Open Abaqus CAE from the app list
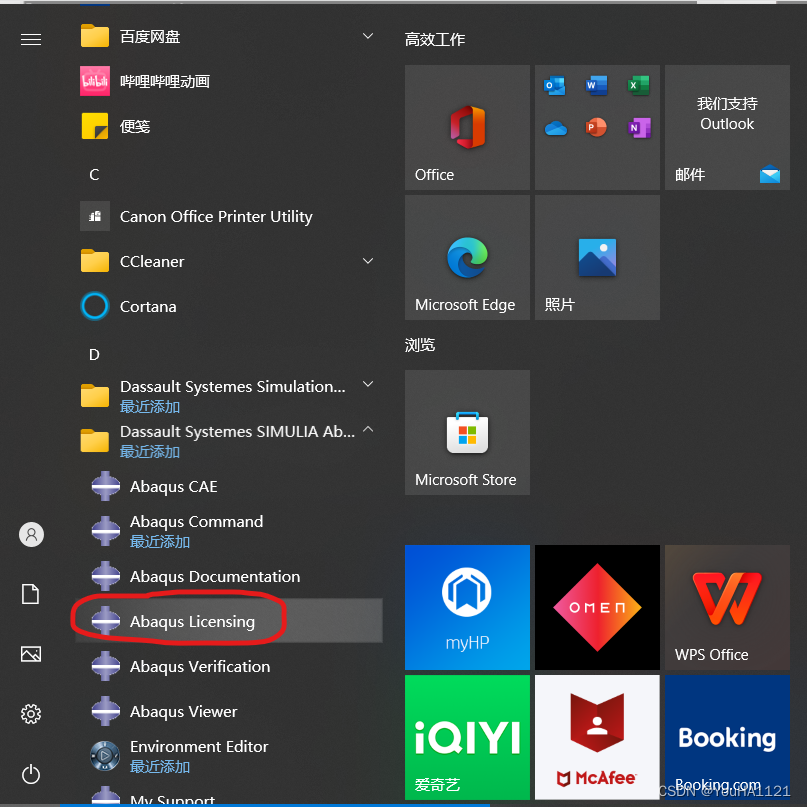The height and width of the screenshot is (807, 807). point(229,486)
